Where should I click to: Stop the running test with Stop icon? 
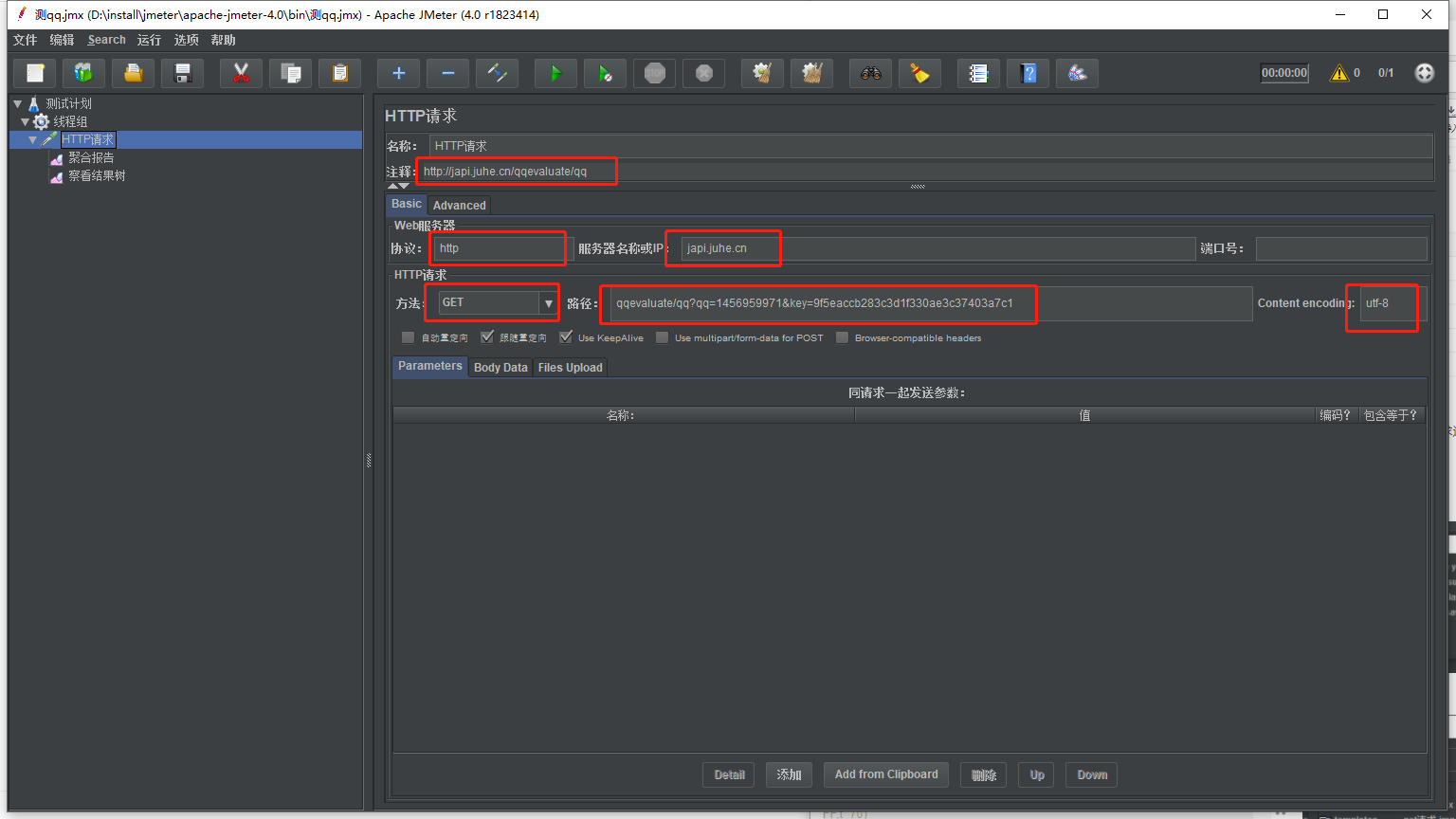click(x=655, y=73)
